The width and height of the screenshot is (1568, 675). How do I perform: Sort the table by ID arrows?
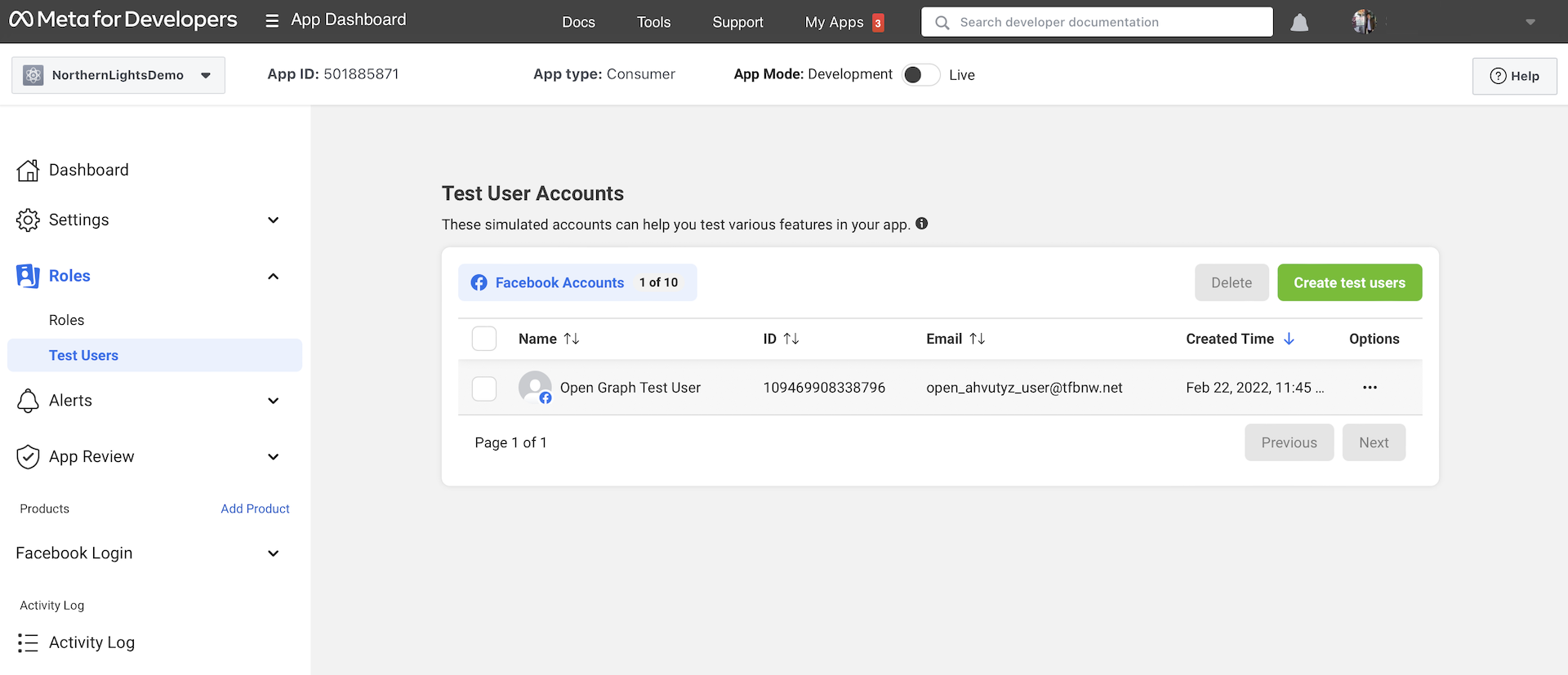pyautogui.click(x=791, y=339)
